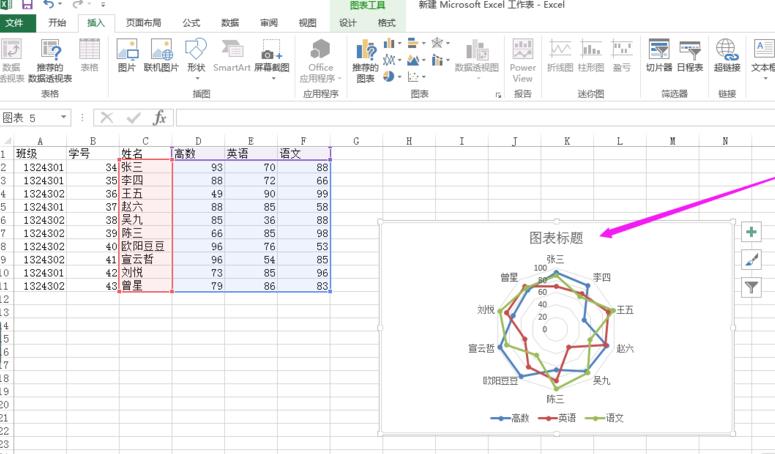This screenshot has height=454, width=775.
Task: Insert a Slicer (切片器)
Action: click(659, 55)
